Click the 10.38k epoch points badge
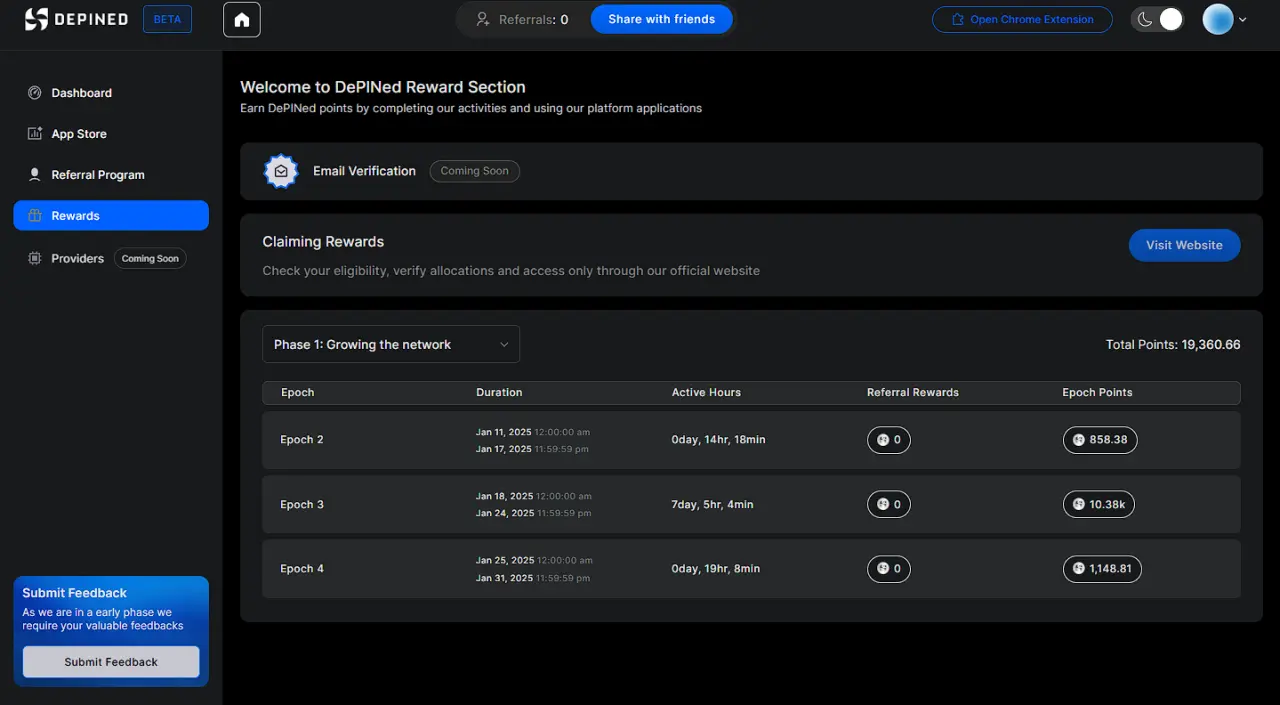The height and width of the screenshot is (705, 1280). pos(1099,504)
